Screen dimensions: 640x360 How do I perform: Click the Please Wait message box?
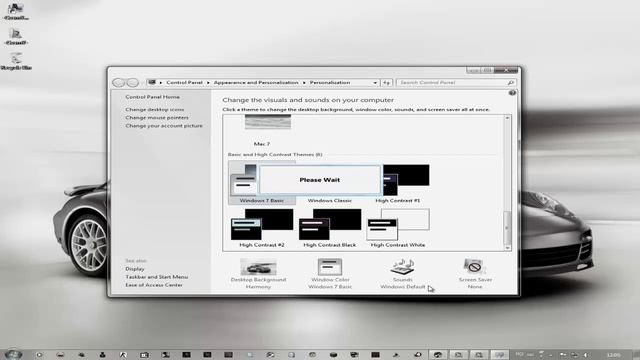[320, 180]
